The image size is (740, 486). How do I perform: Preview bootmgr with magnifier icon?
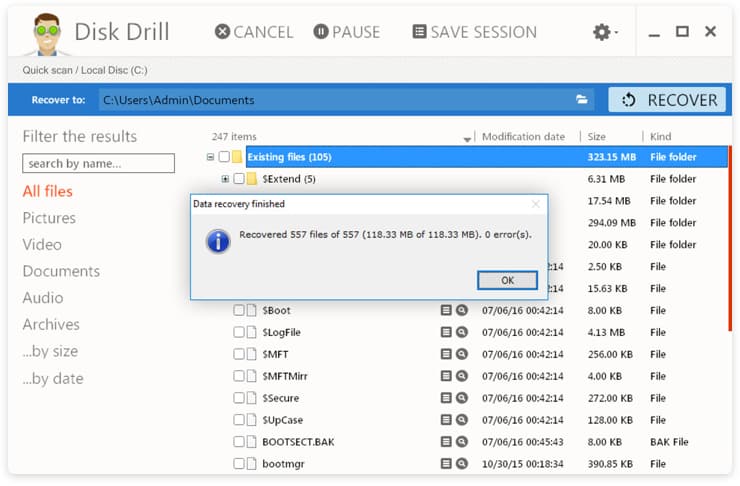click(462, 463)
